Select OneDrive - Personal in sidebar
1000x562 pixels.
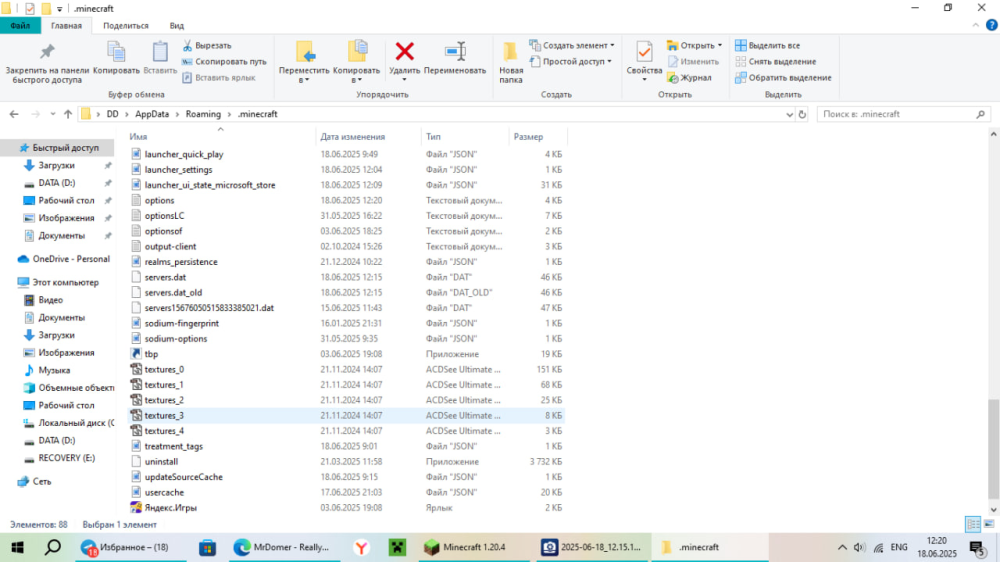tap(64, 259)
